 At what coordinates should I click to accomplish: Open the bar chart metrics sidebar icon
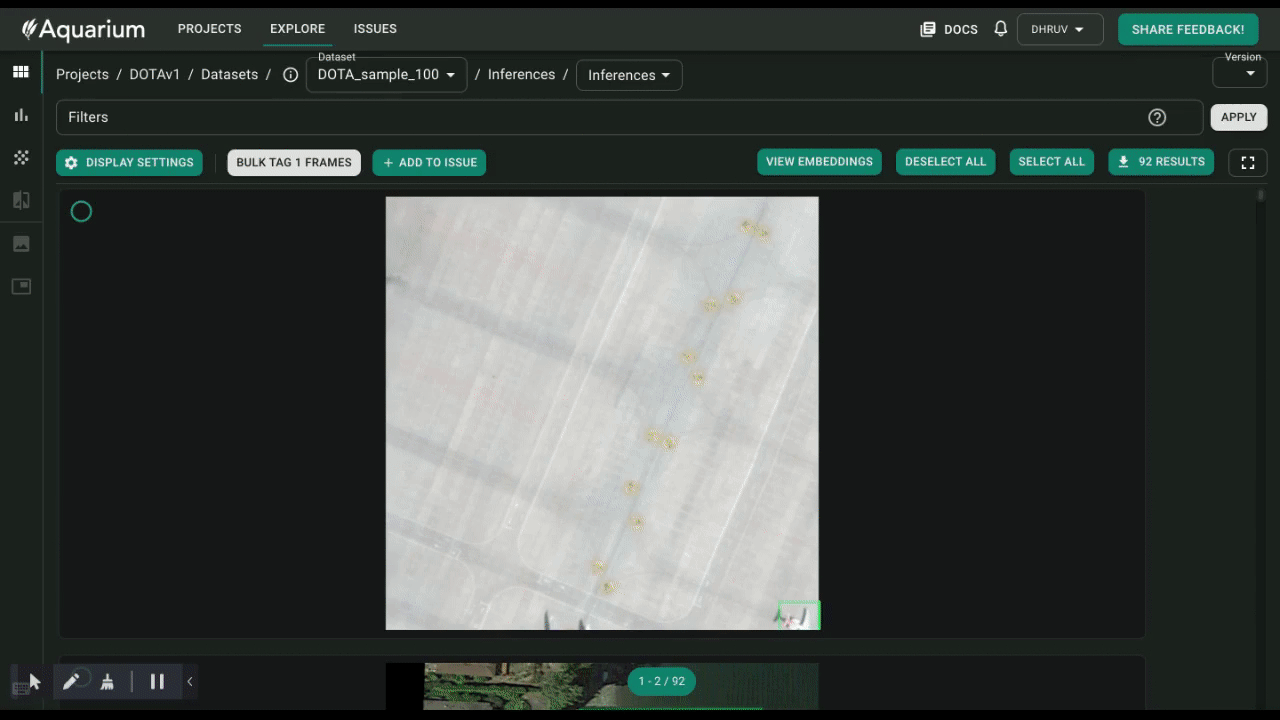click(x=21, y=115)
